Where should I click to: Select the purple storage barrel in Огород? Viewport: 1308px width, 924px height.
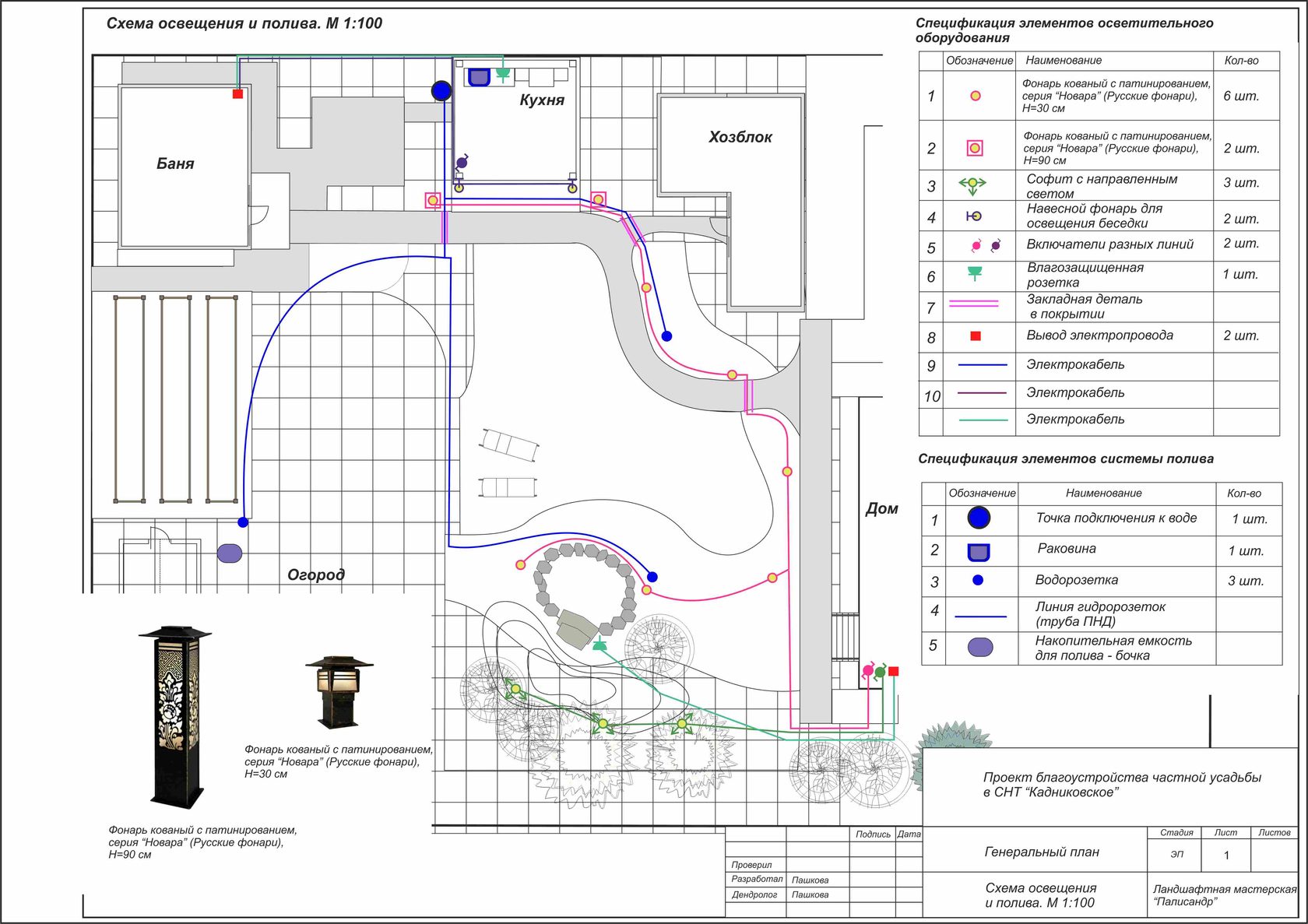pos(229,553)
